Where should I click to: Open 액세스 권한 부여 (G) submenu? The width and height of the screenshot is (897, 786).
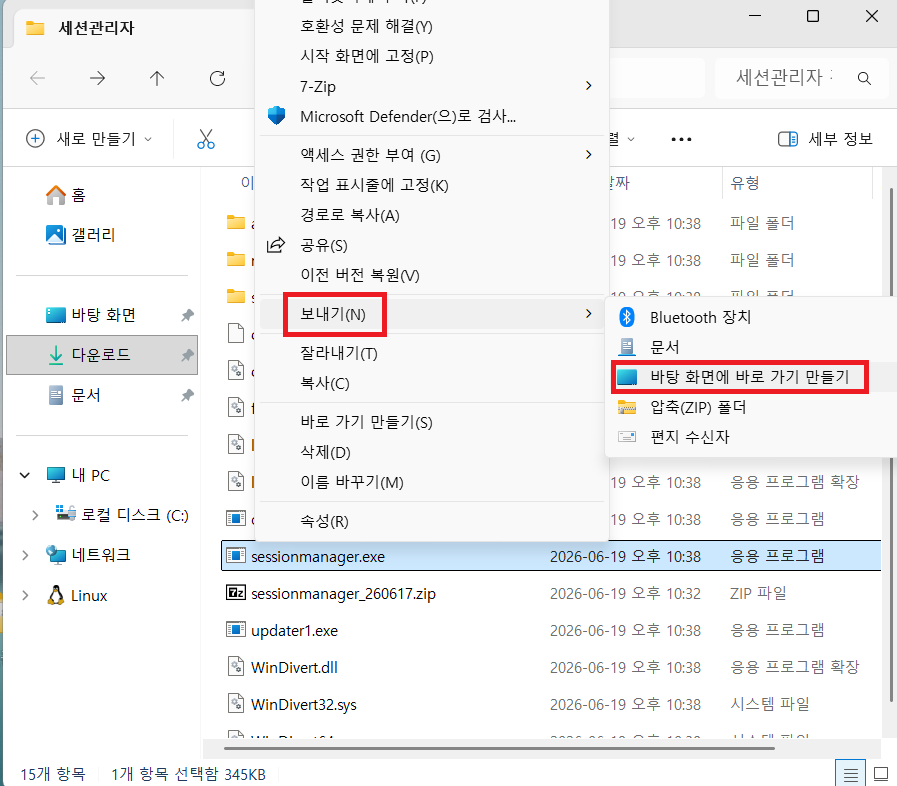(x=431, y=155)
